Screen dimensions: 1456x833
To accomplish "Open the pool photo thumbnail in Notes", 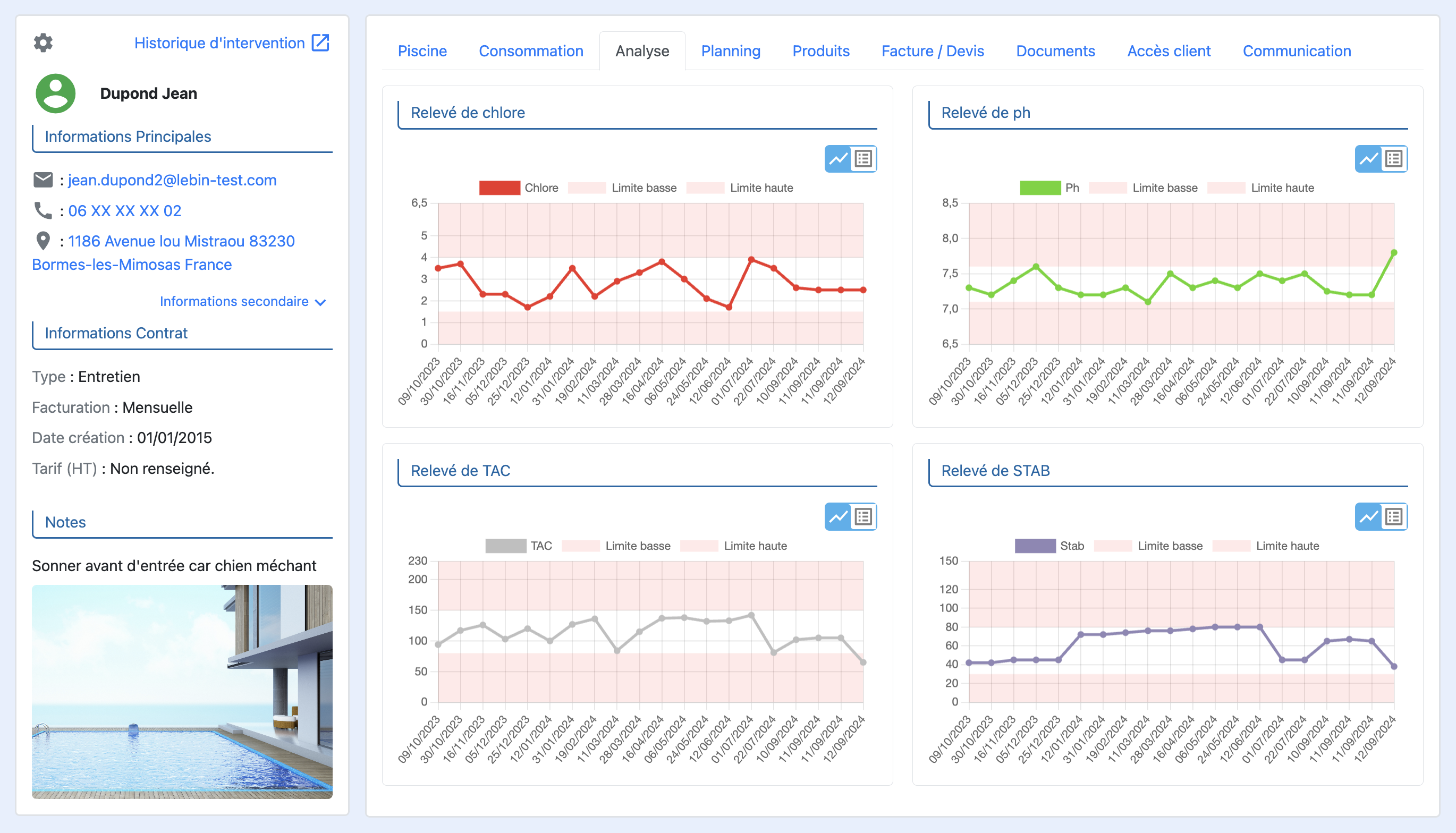I will [x=182, y=691].
